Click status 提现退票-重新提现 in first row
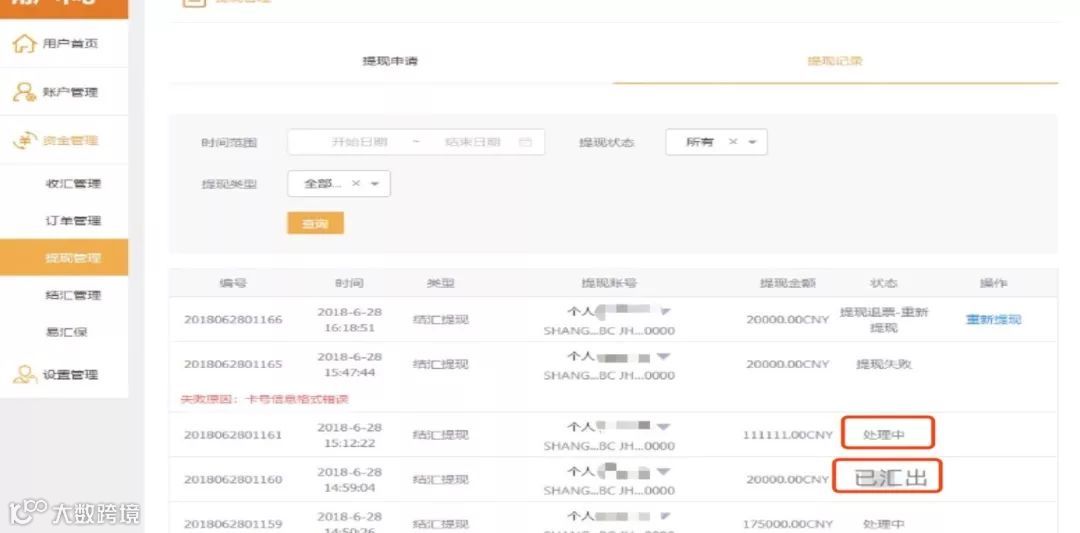This screenshot has width=1080, height=533. click(x=884, y=320)
